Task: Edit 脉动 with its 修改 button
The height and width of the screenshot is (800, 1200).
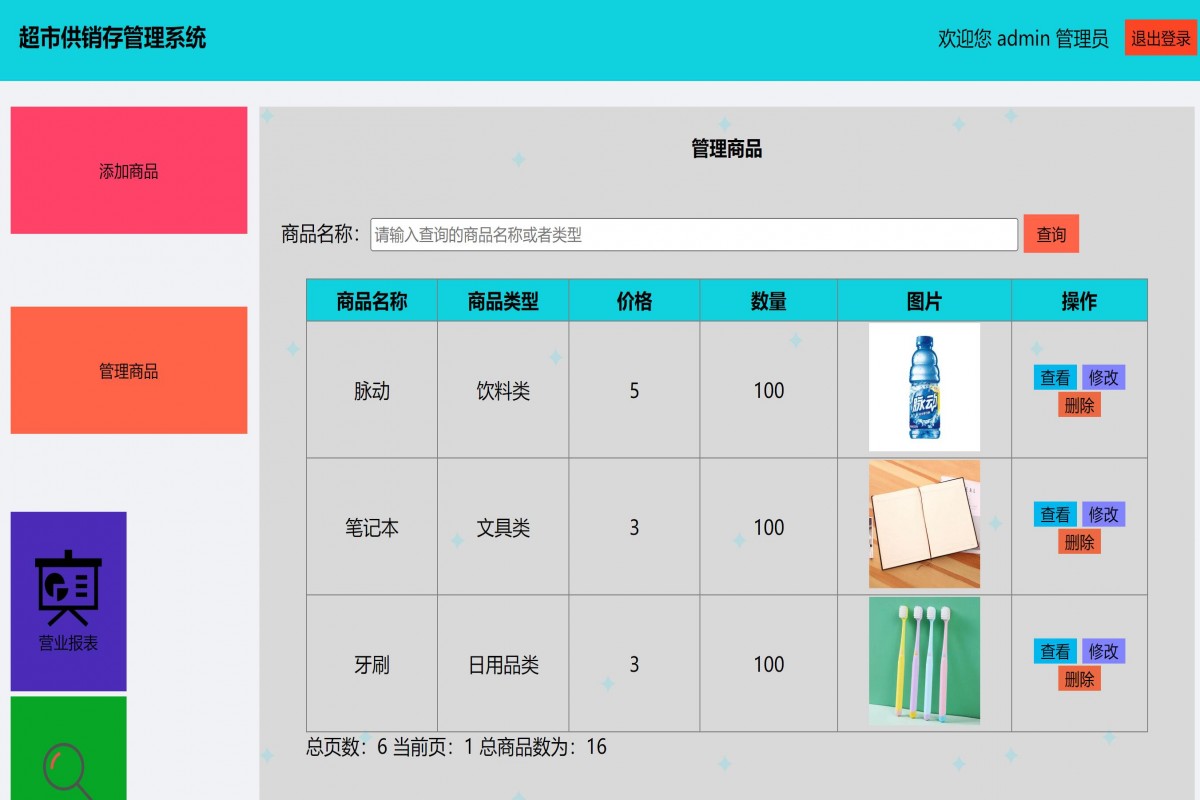Action: (1103, 377)
